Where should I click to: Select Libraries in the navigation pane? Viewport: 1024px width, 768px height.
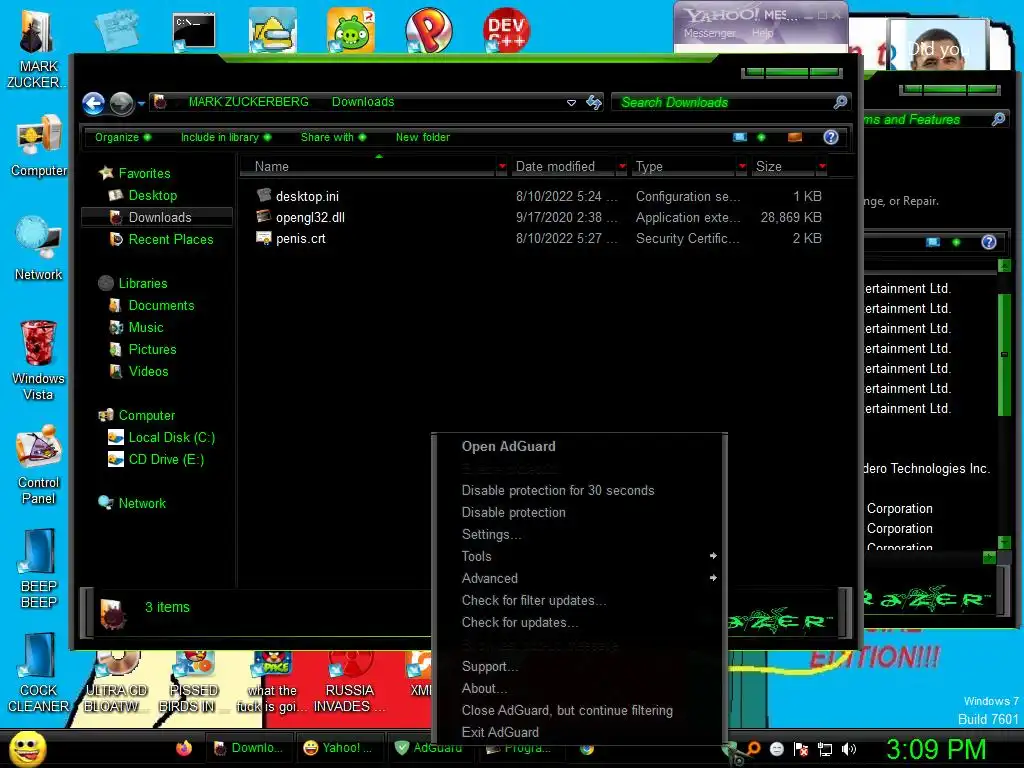142,283
